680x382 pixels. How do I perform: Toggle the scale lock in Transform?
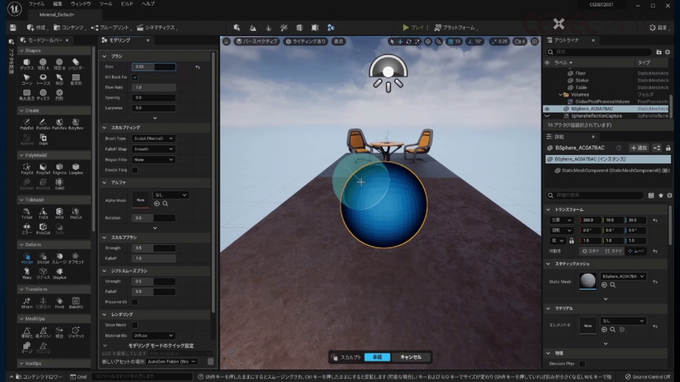(572, 241)
